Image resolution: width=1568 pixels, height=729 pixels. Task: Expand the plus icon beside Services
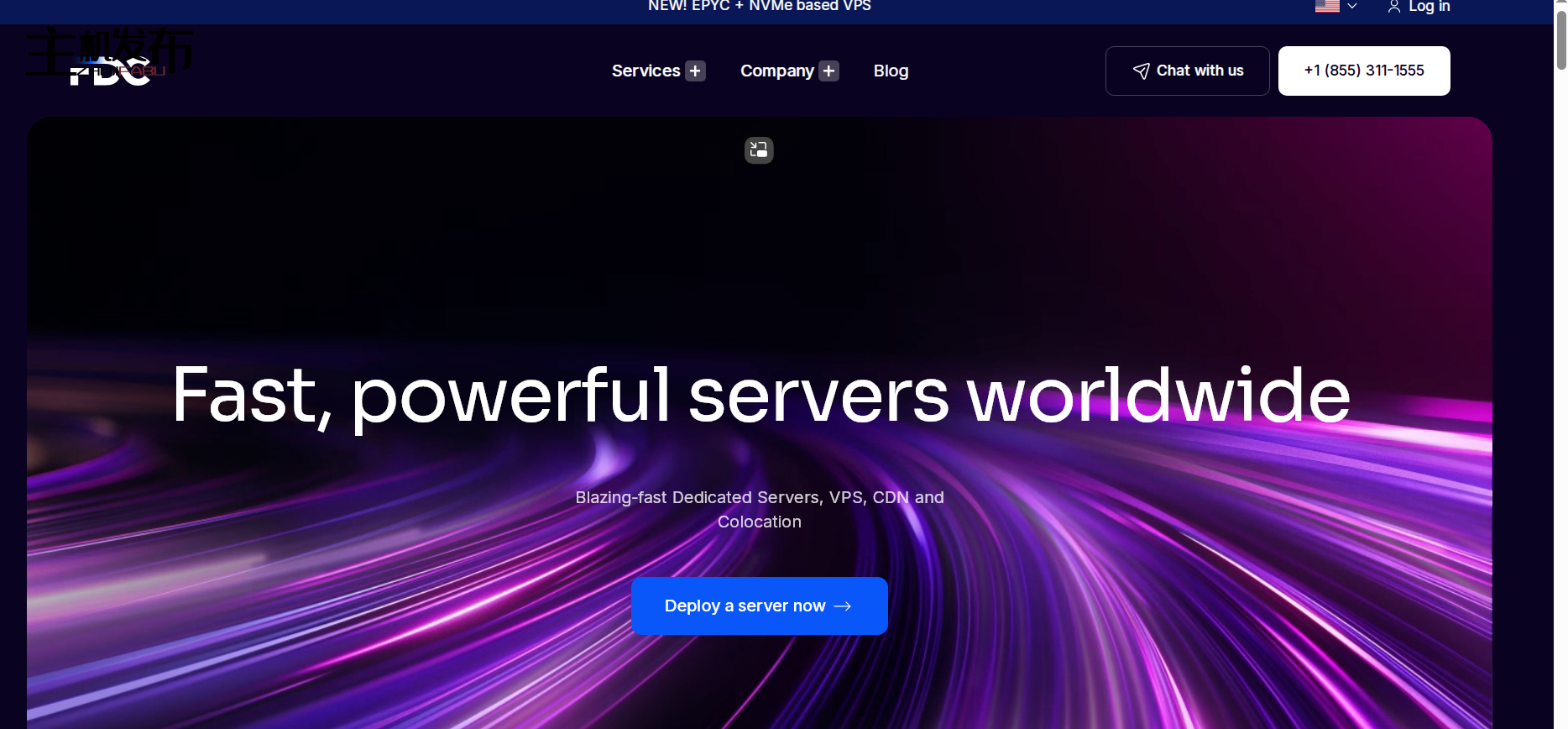[695, 71]
